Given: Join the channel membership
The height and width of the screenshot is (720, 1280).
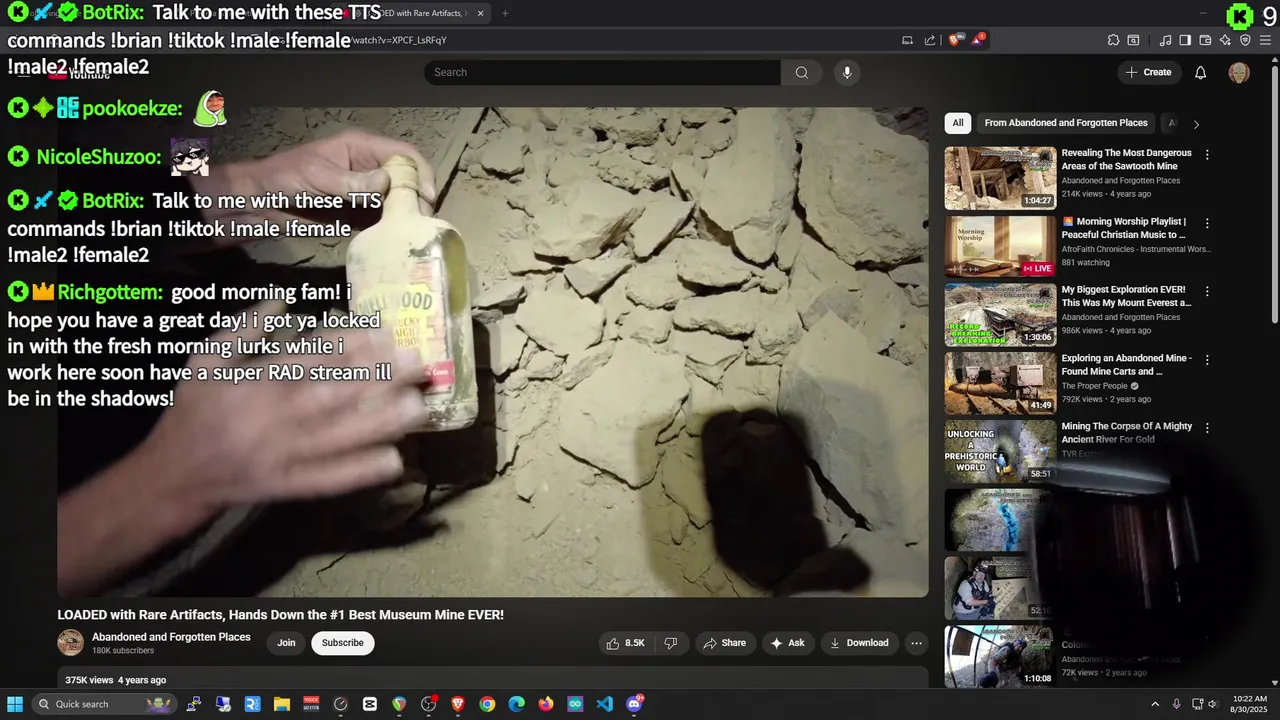Looking at the screenshot, I should coord(286,643).
